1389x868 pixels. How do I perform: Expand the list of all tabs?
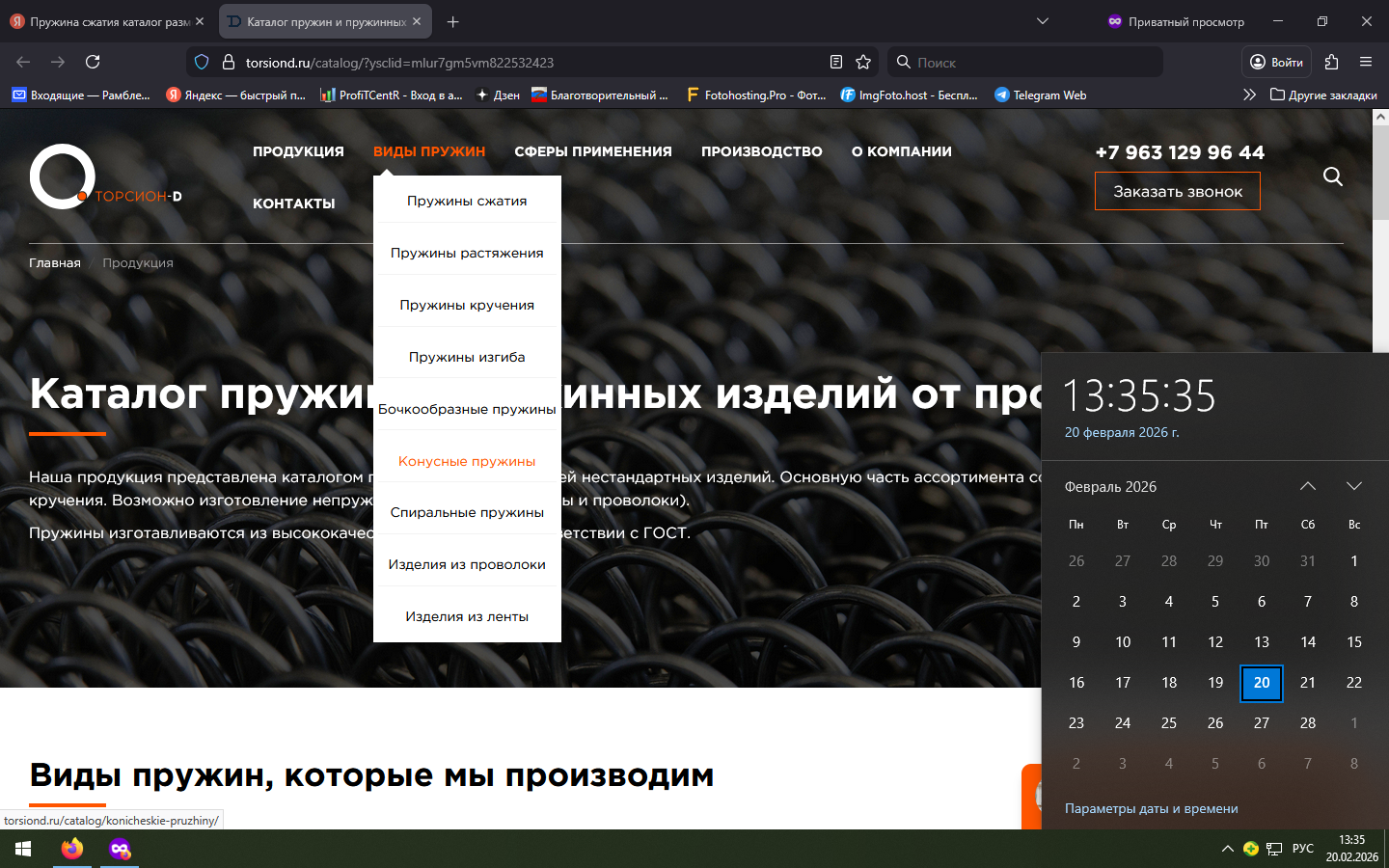click(1043, 21)
